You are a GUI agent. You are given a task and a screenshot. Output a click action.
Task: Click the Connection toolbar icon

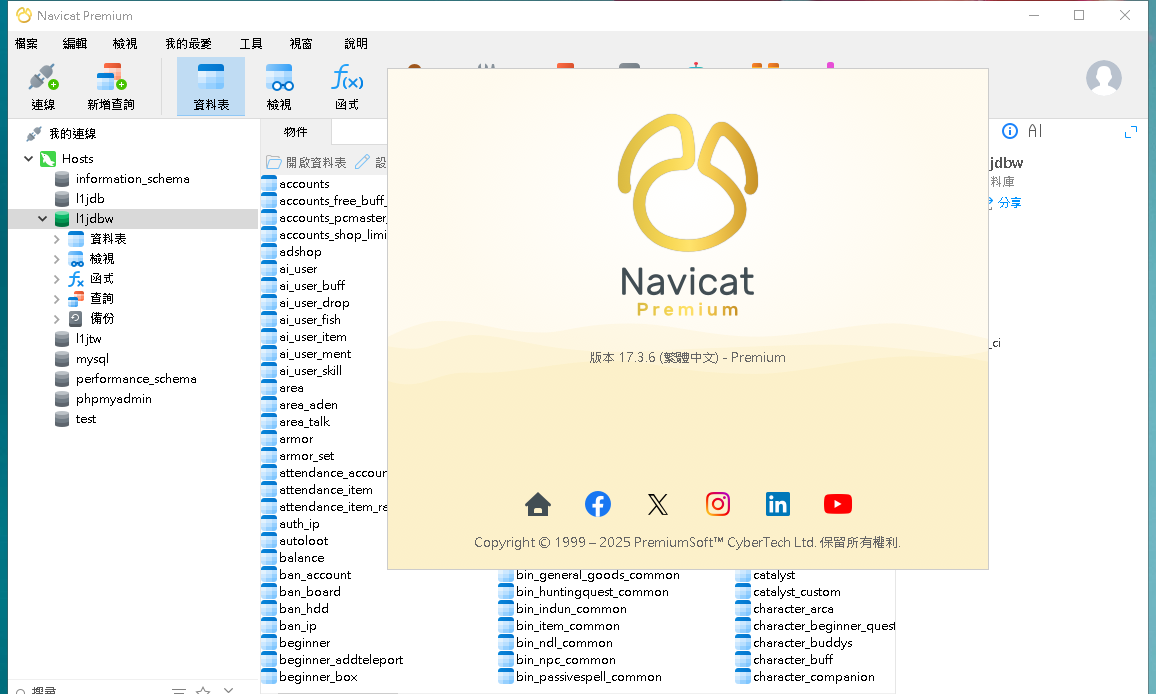point(43,86)
